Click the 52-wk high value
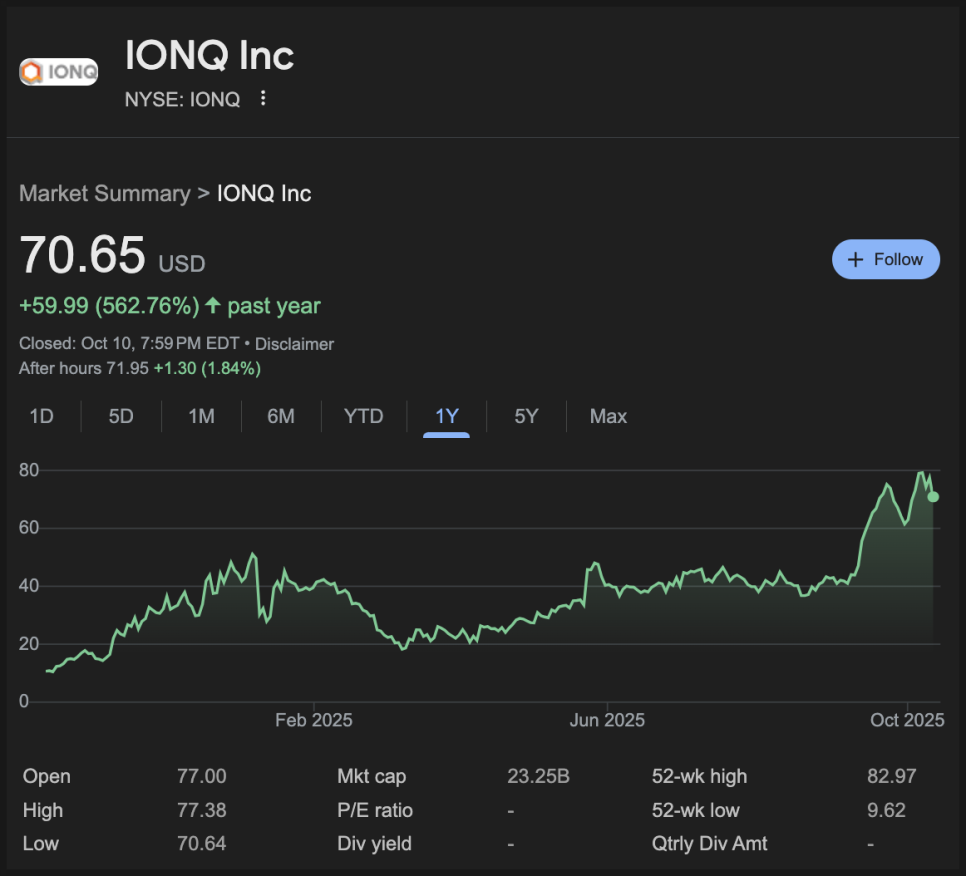The image size is (966, 876). [891, 776]
